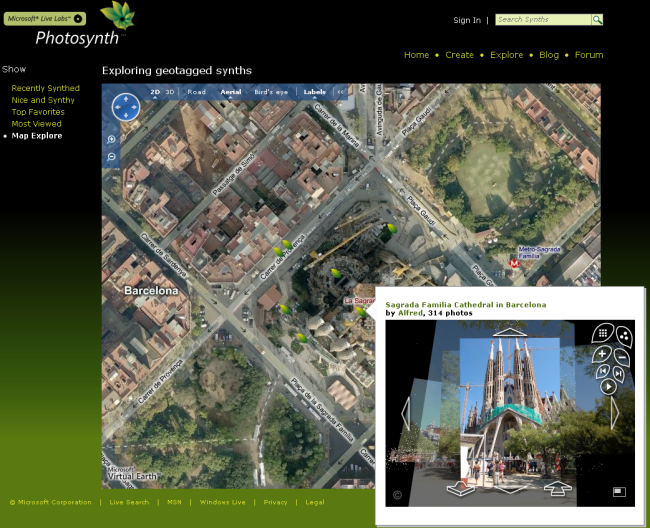
Task: Show Nice and Synthy list
Action: 43,100
